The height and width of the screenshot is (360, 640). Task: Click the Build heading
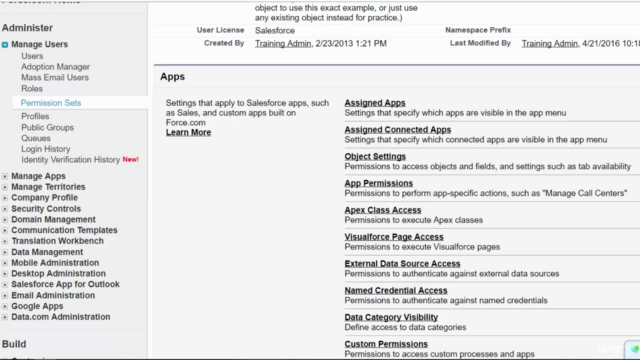click(14, 344)
